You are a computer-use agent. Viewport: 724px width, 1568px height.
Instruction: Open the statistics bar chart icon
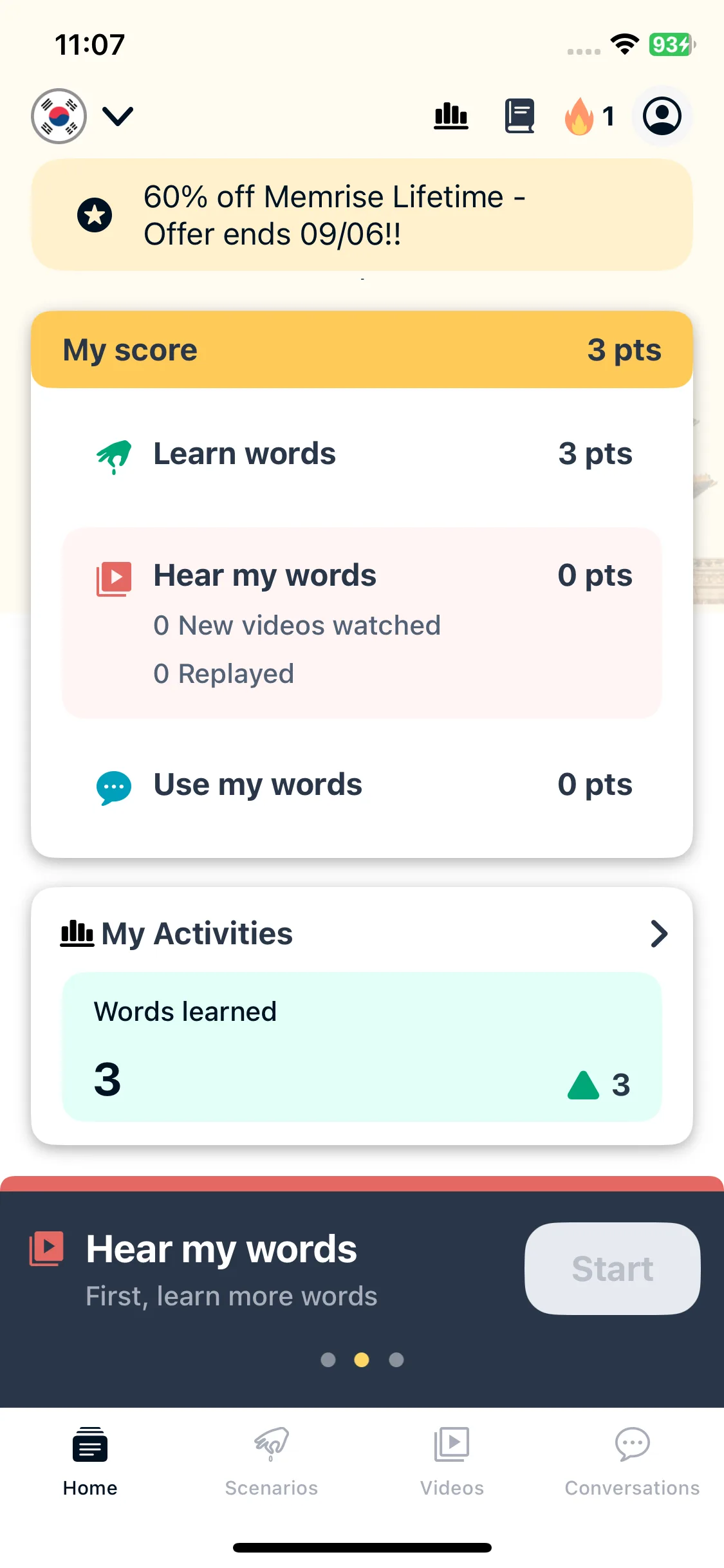[451, 116]
